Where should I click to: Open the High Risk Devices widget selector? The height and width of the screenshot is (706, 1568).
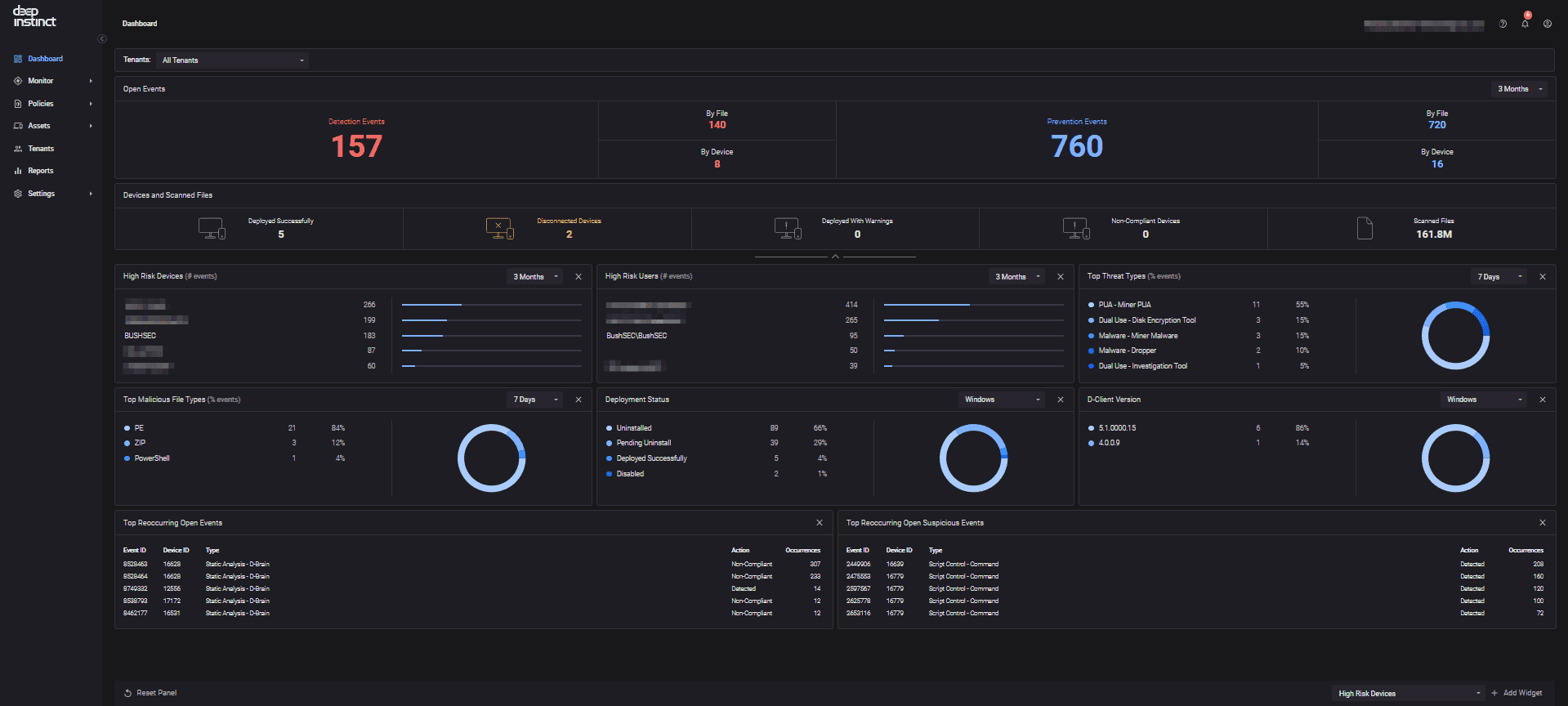coord(1409,693)
